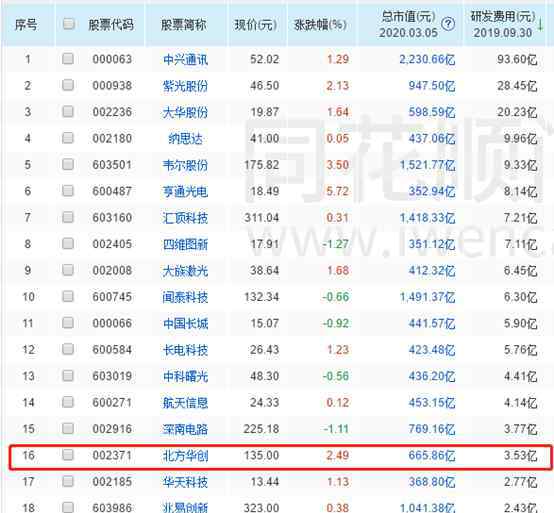The width and height of the screenshot is (554, 513).
Task: Open the 航天信息 stock link
Action: click(x=185, y=403)
